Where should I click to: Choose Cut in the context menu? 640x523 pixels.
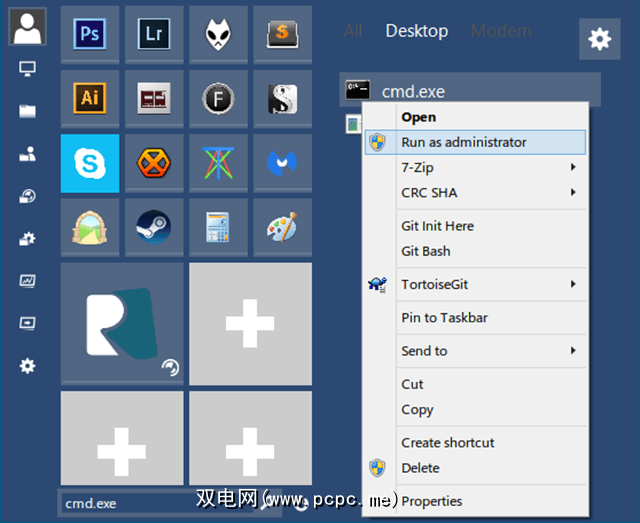coord(476,384)
